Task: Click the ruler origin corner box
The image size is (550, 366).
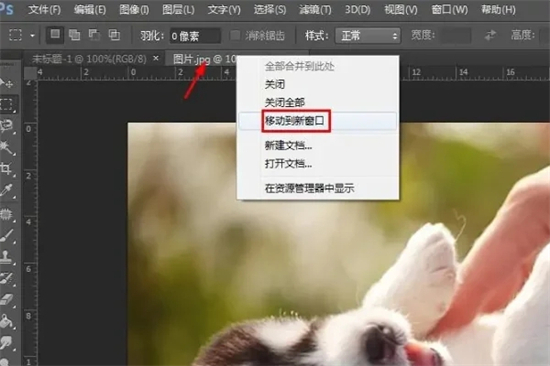Action: (x=30, y=73)
